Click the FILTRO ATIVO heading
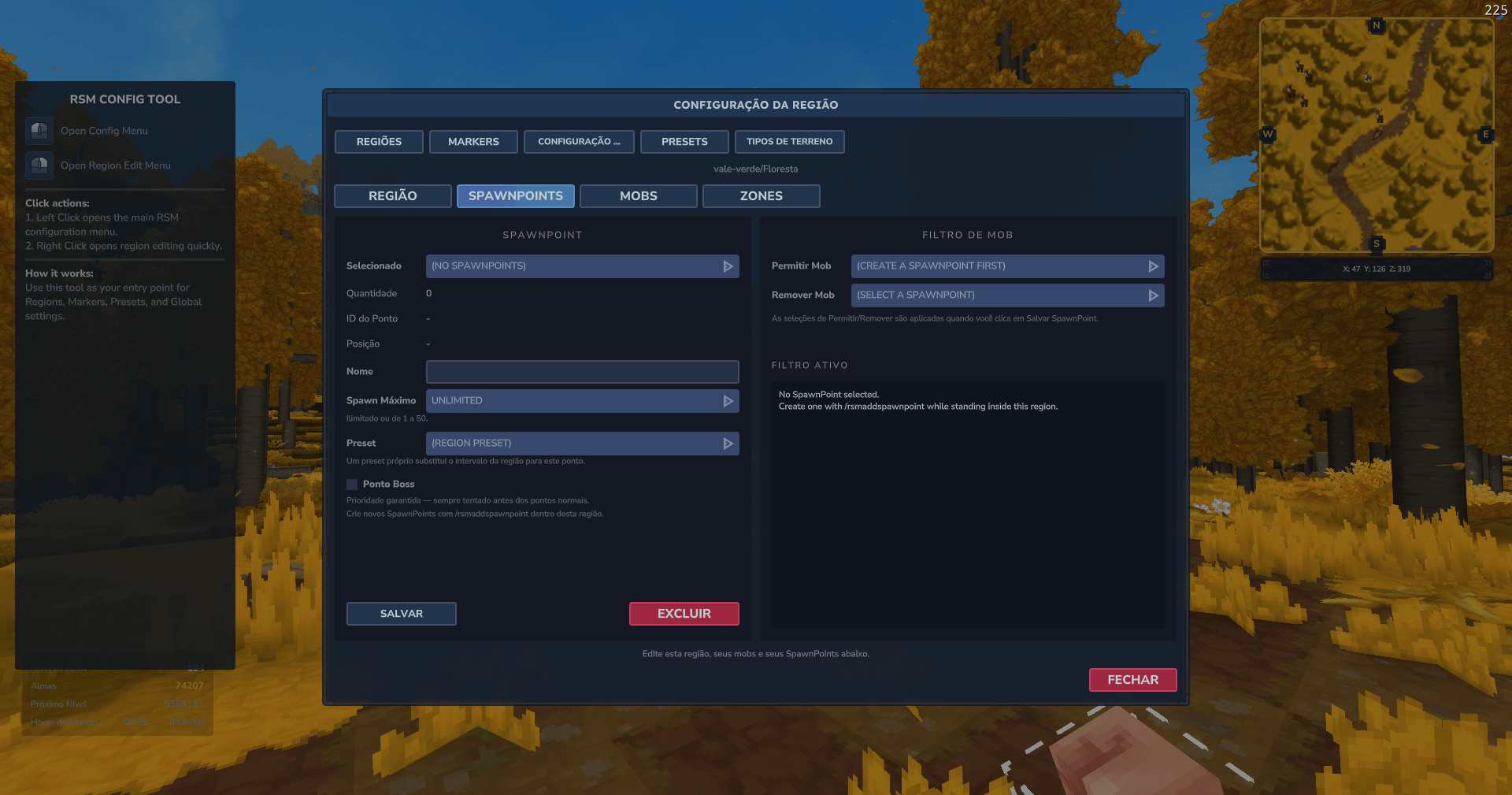This screenshot has width=1512, height=795. (x=810, y=366)
